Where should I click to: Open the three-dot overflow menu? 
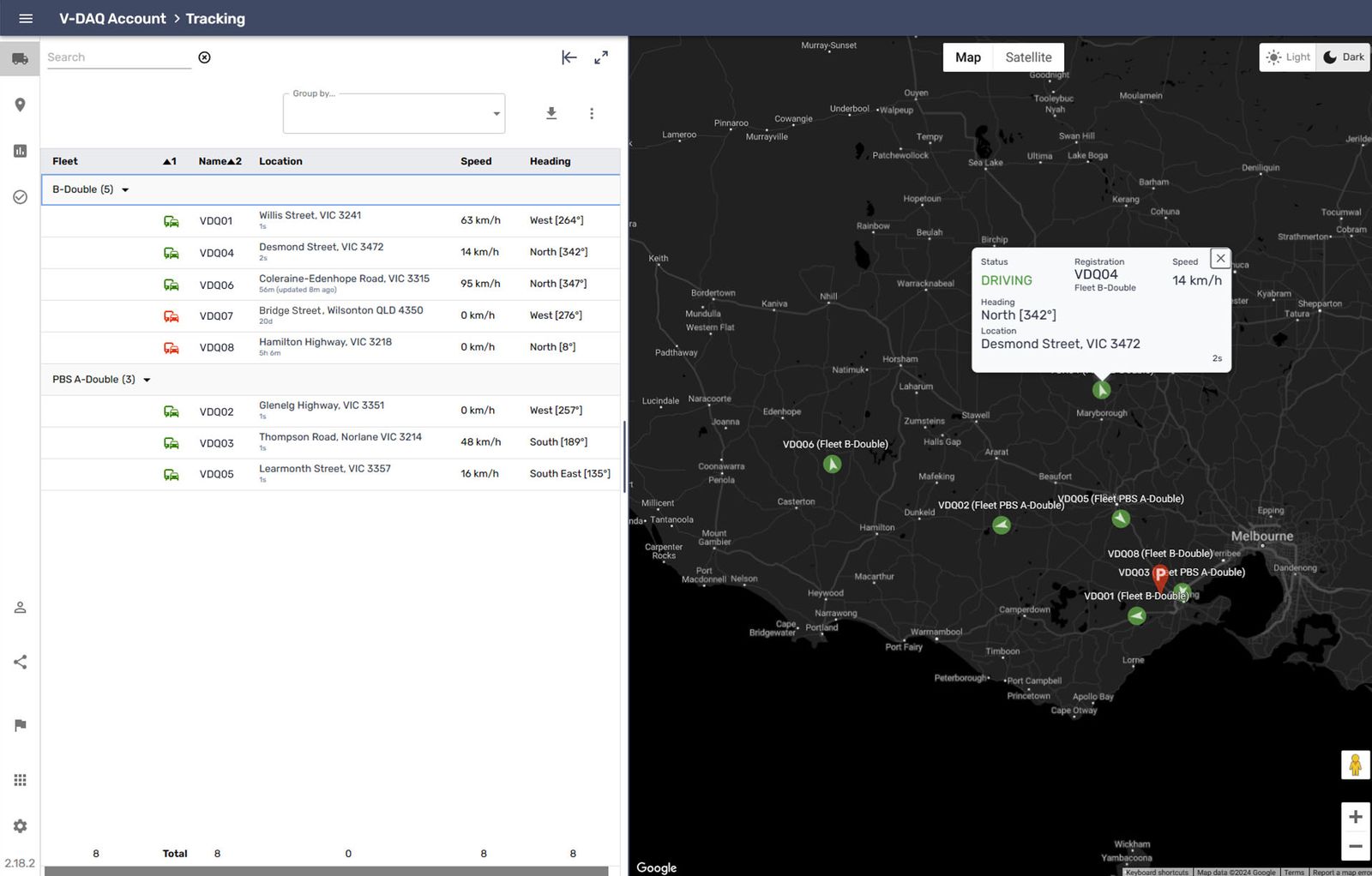pyautogui.click(x=592, y=112)
